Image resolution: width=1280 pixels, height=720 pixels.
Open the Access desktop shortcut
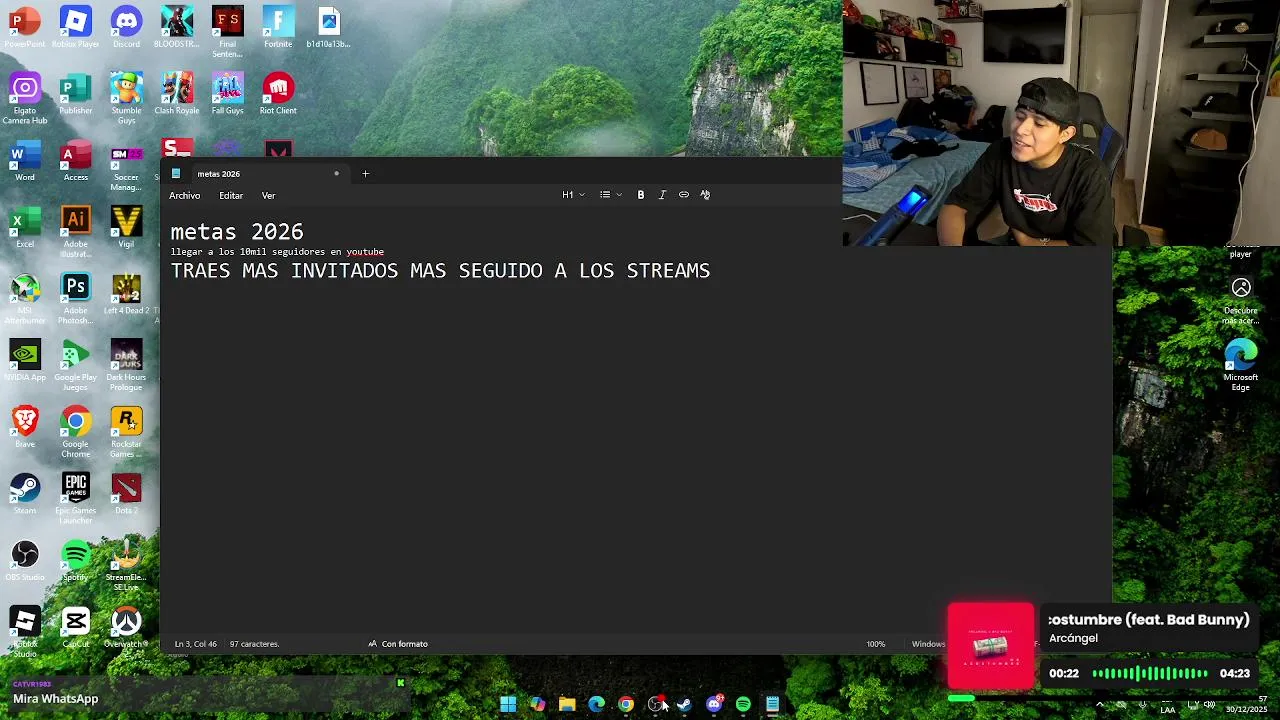pyautogui.click(x=76, y=161)
